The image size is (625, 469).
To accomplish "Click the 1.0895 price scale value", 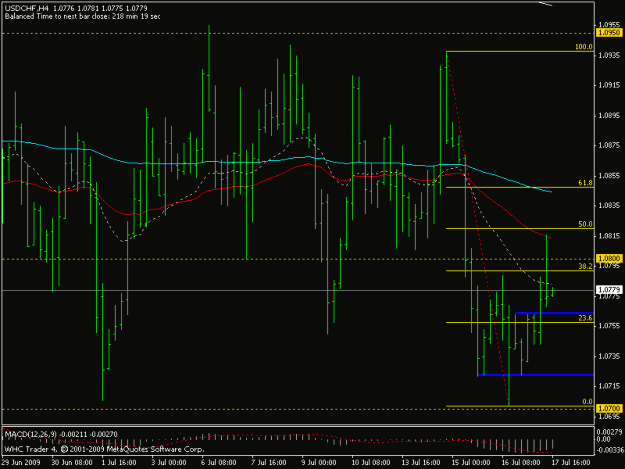I will pyautogui.click(x=609, y=116).
